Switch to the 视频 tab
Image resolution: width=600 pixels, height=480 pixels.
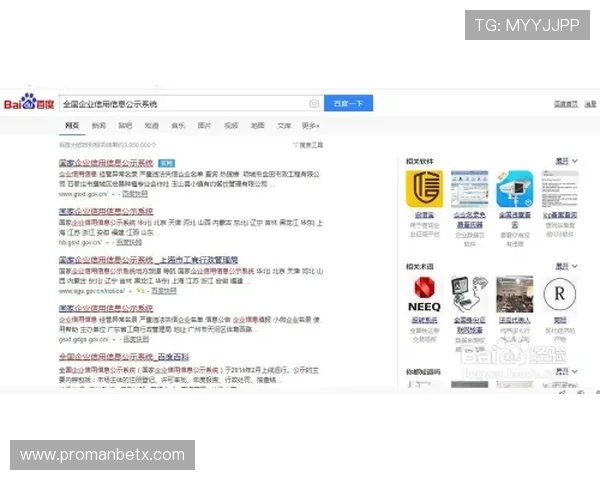231,125
